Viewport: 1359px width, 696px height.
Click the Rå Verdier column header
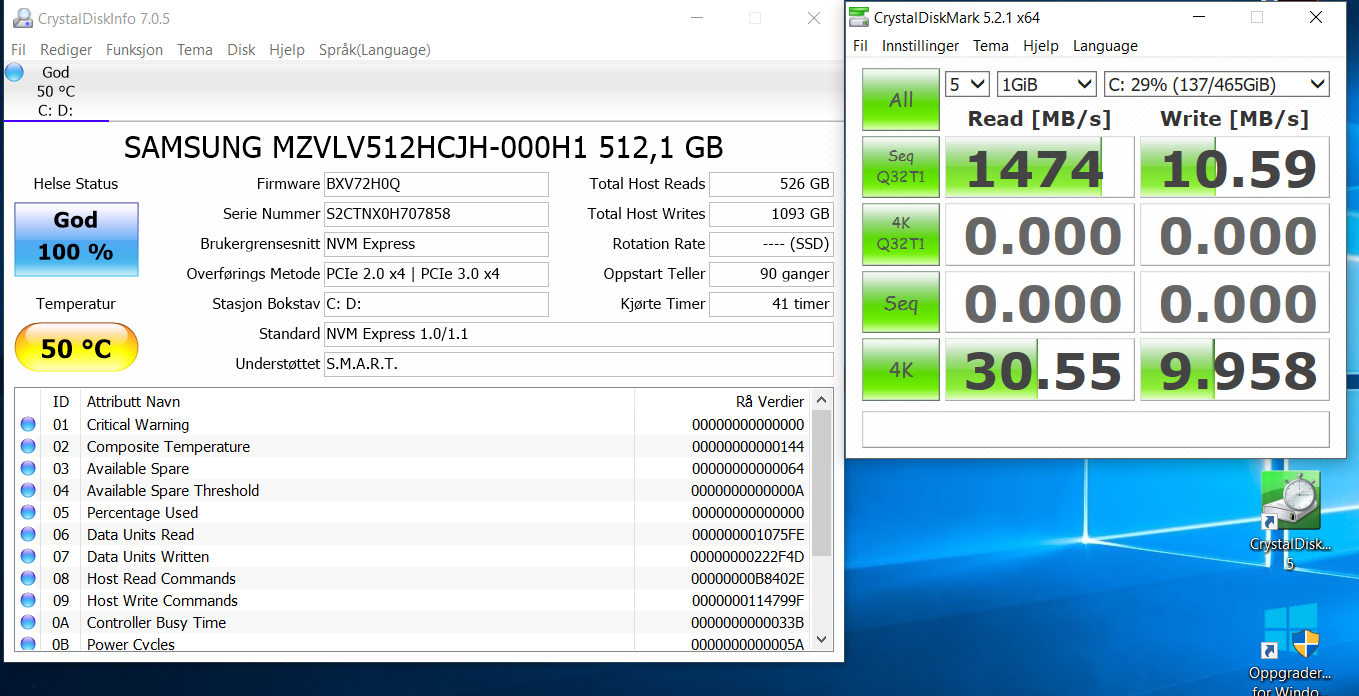click(724, 401)
